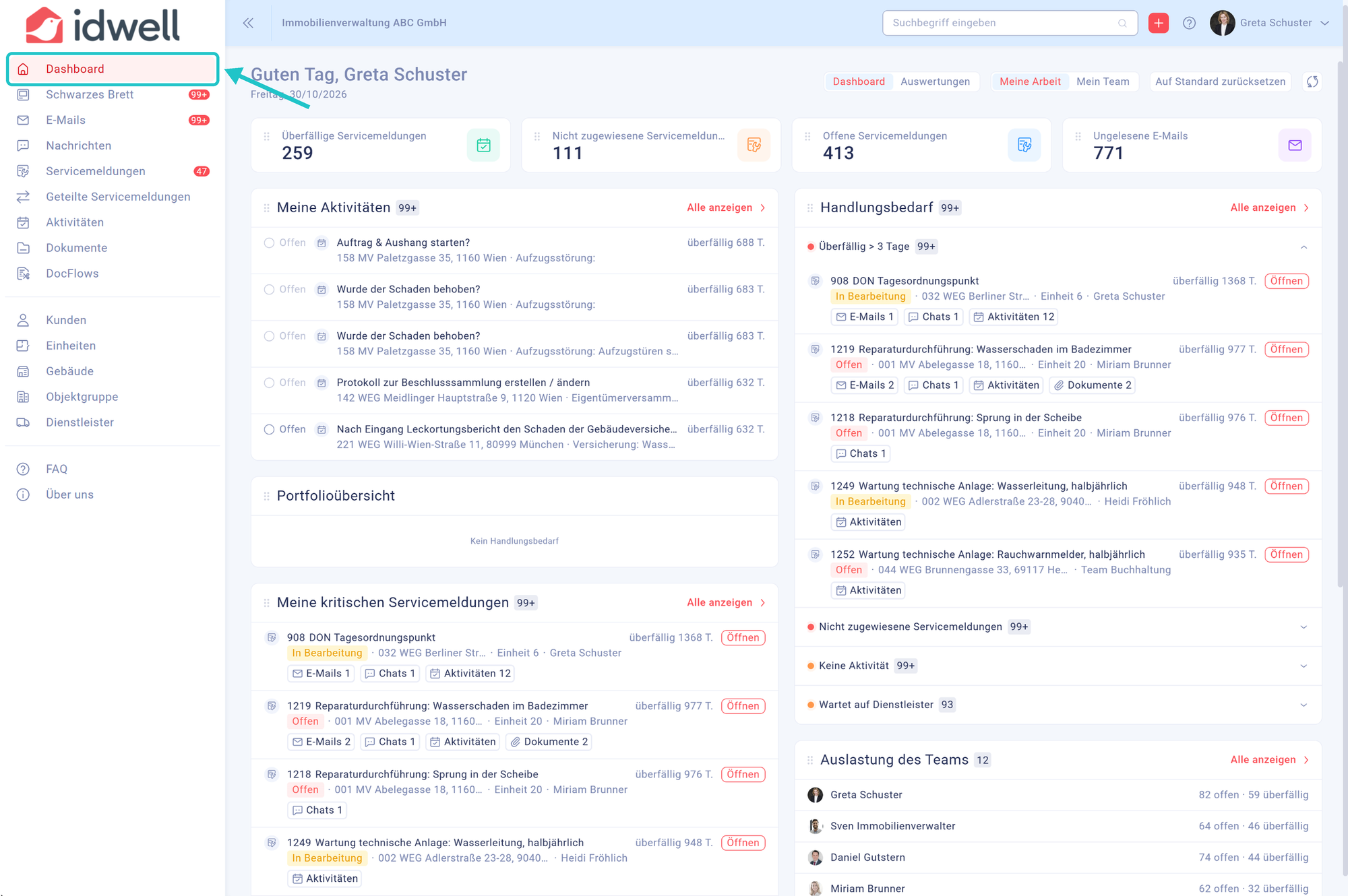
Task: Collapse the 'Überfällig > 3 Tage' section
Action: (1304, 247)
